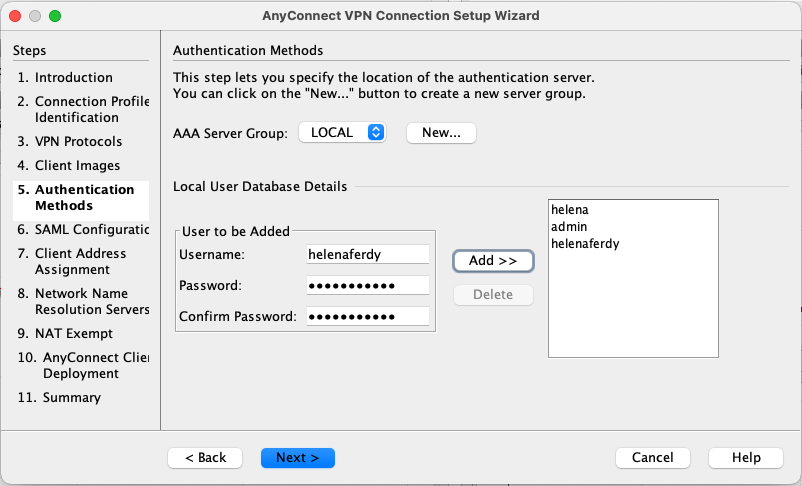The image size is (802, 486).
Task: Focus the Password field
Action: click(368, 286)
